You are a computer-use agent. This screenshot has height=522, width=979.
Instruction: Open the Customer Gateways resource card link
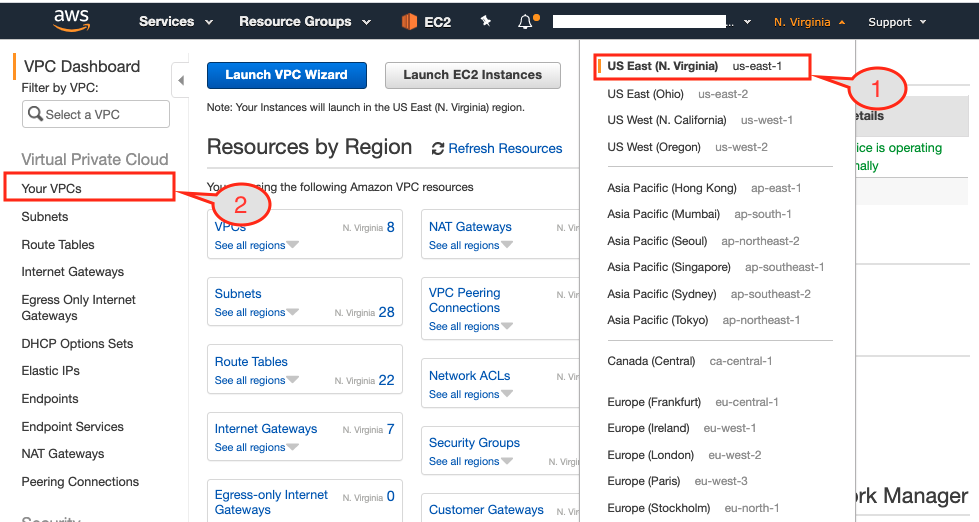click(x=486, y=510)
